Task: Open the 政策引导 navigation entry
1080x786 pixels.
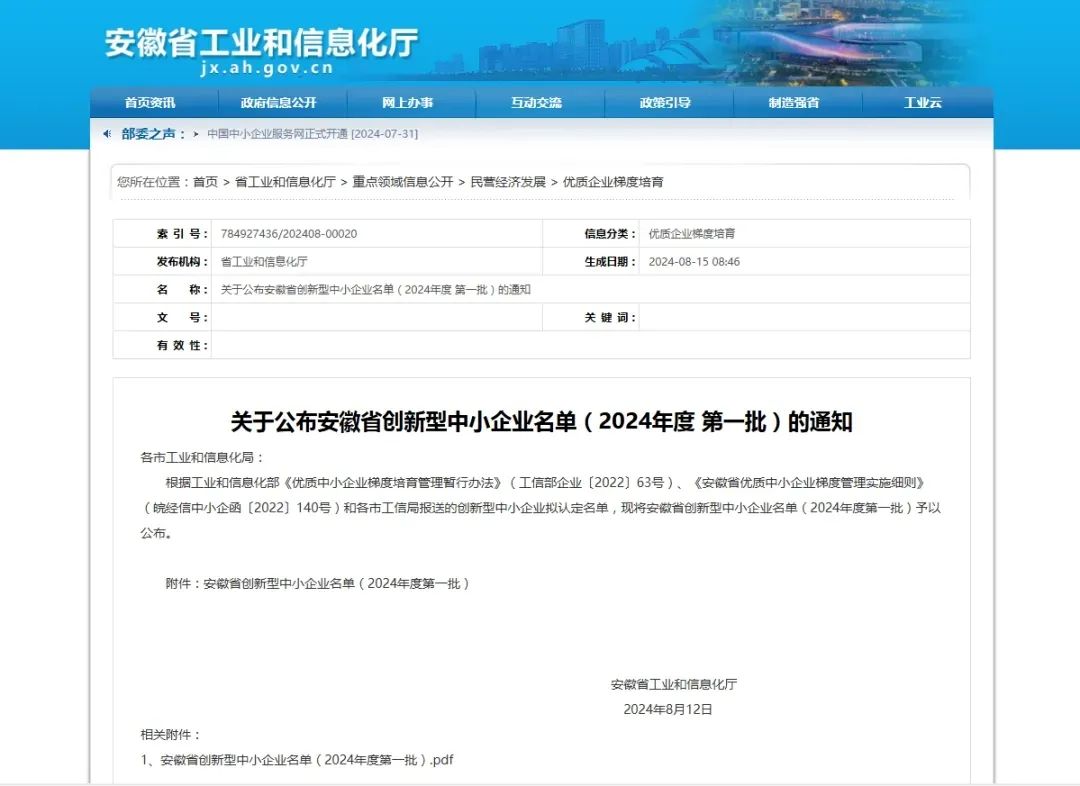Action: point(668,102)
